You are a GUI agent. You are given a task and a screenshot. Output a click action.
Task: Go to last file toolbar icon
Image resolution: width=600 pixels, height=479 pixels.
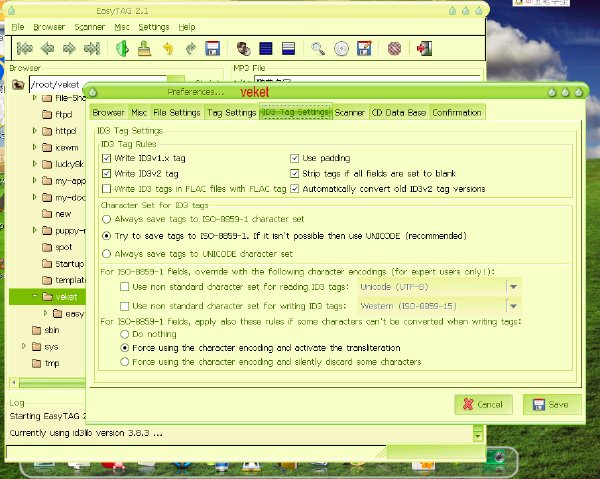click(x=92, y=49)
